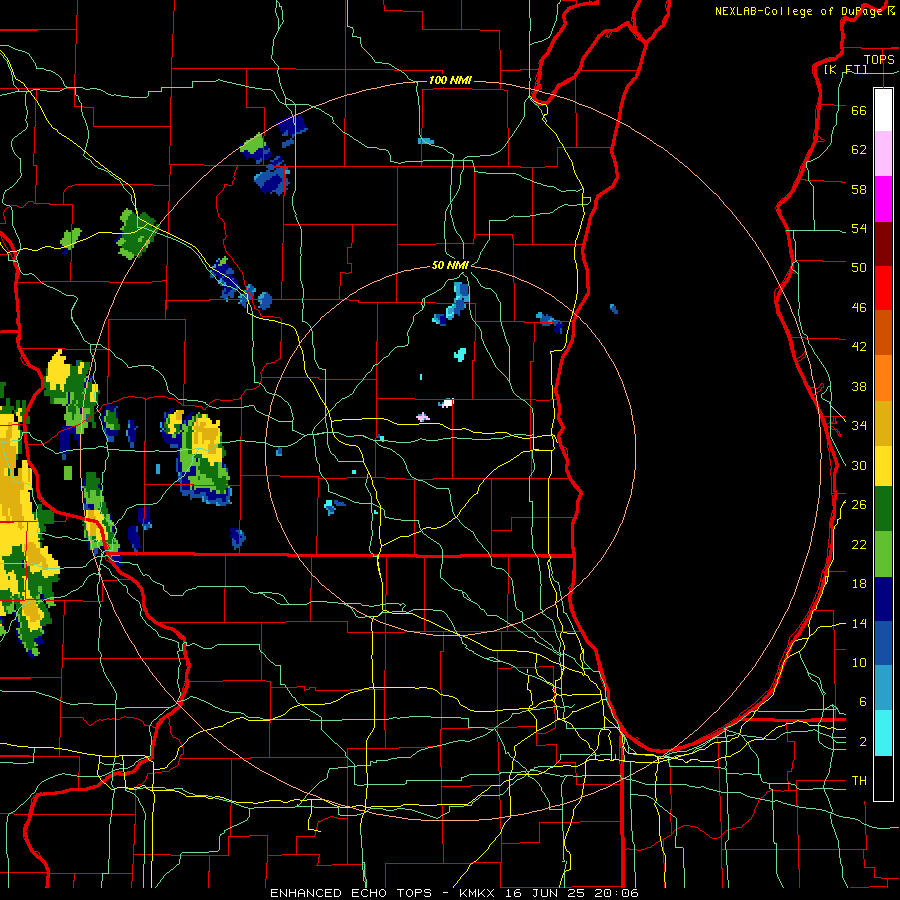Viewport: 900px width, 900px height.
Task: Click the 66 scale value
Action: coord(859,110)
